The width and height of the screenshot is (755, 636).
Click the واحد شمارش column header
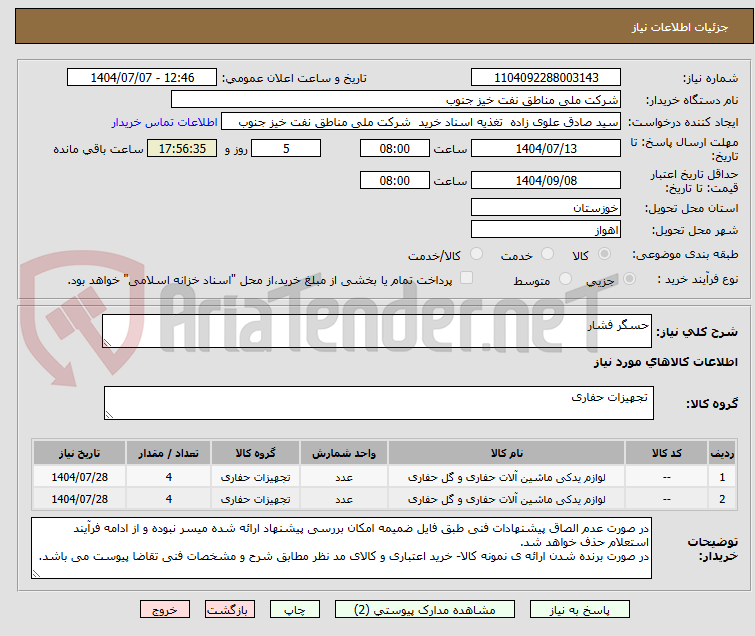point(344,453)
